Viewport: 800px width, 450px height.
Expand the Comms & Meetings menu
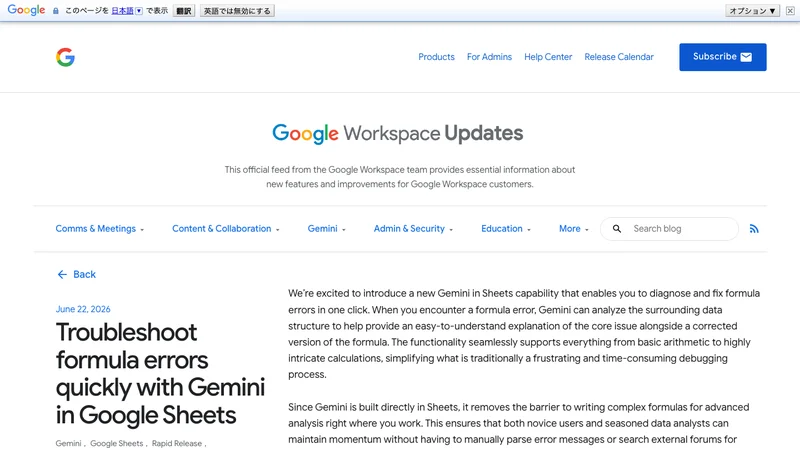click(99, 229)
